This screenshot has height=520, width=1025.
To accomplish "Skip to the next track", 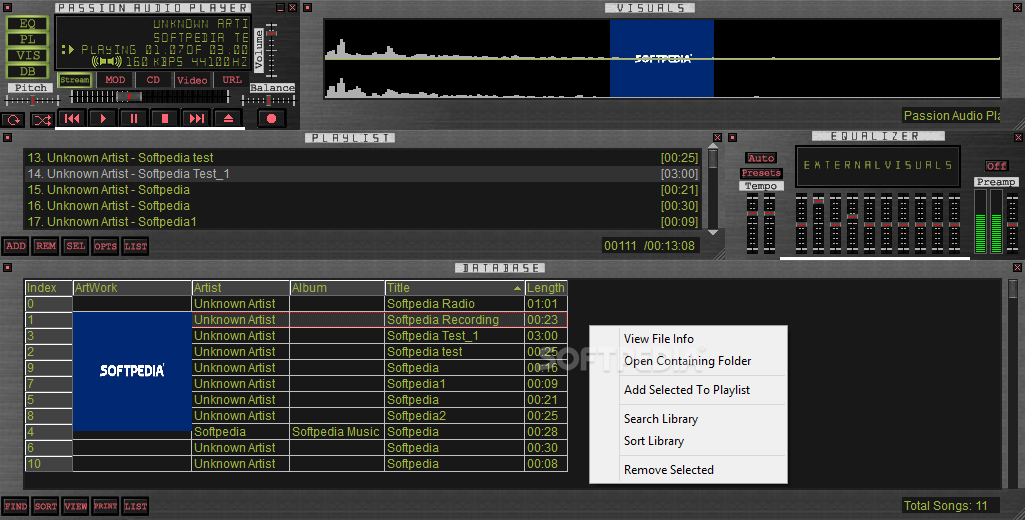I will pyautogui.click(x=196, y=118).
